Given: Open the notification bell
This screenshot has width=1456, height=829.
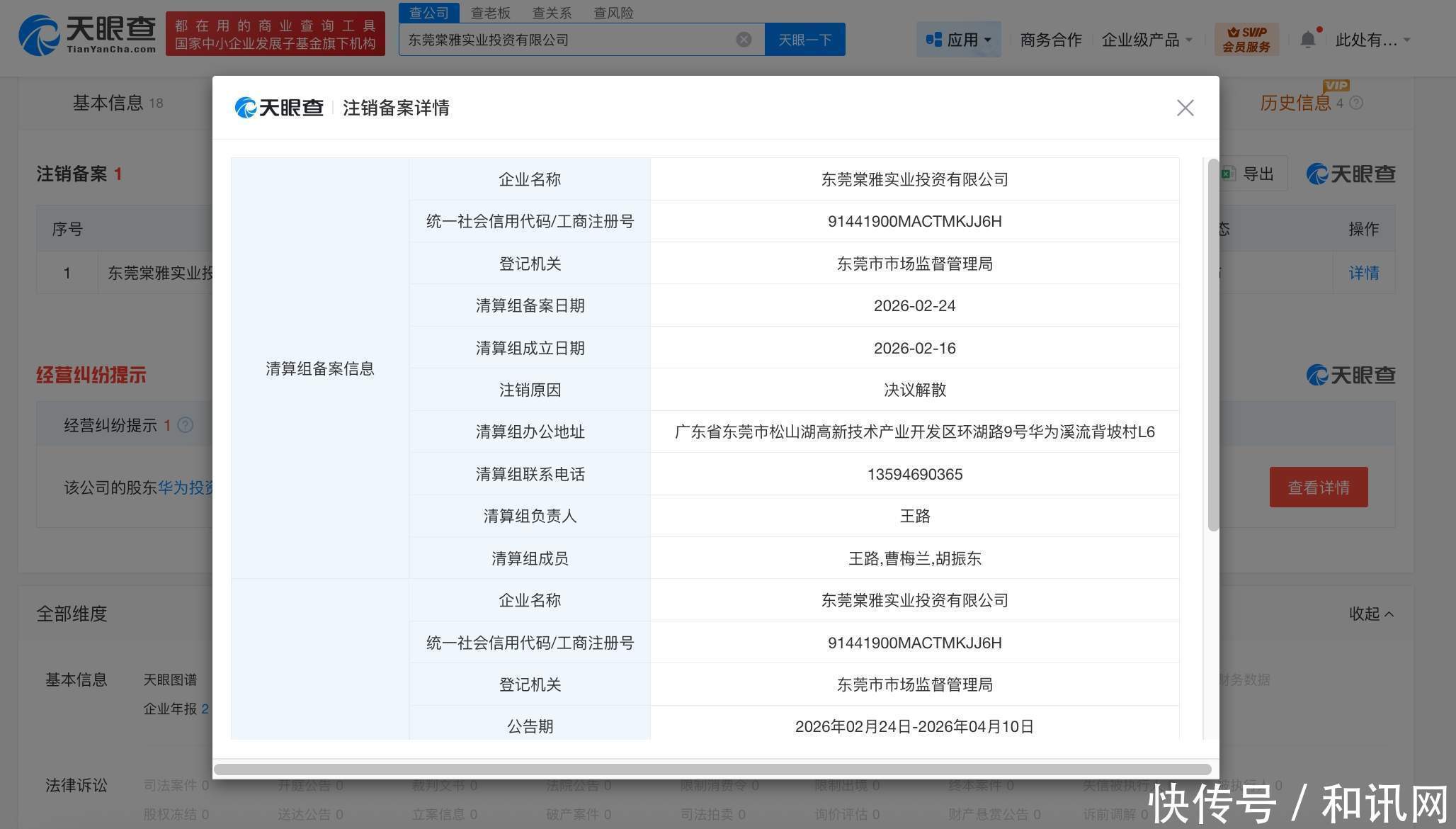Looking at the screenshot, I should [1308, 40].
